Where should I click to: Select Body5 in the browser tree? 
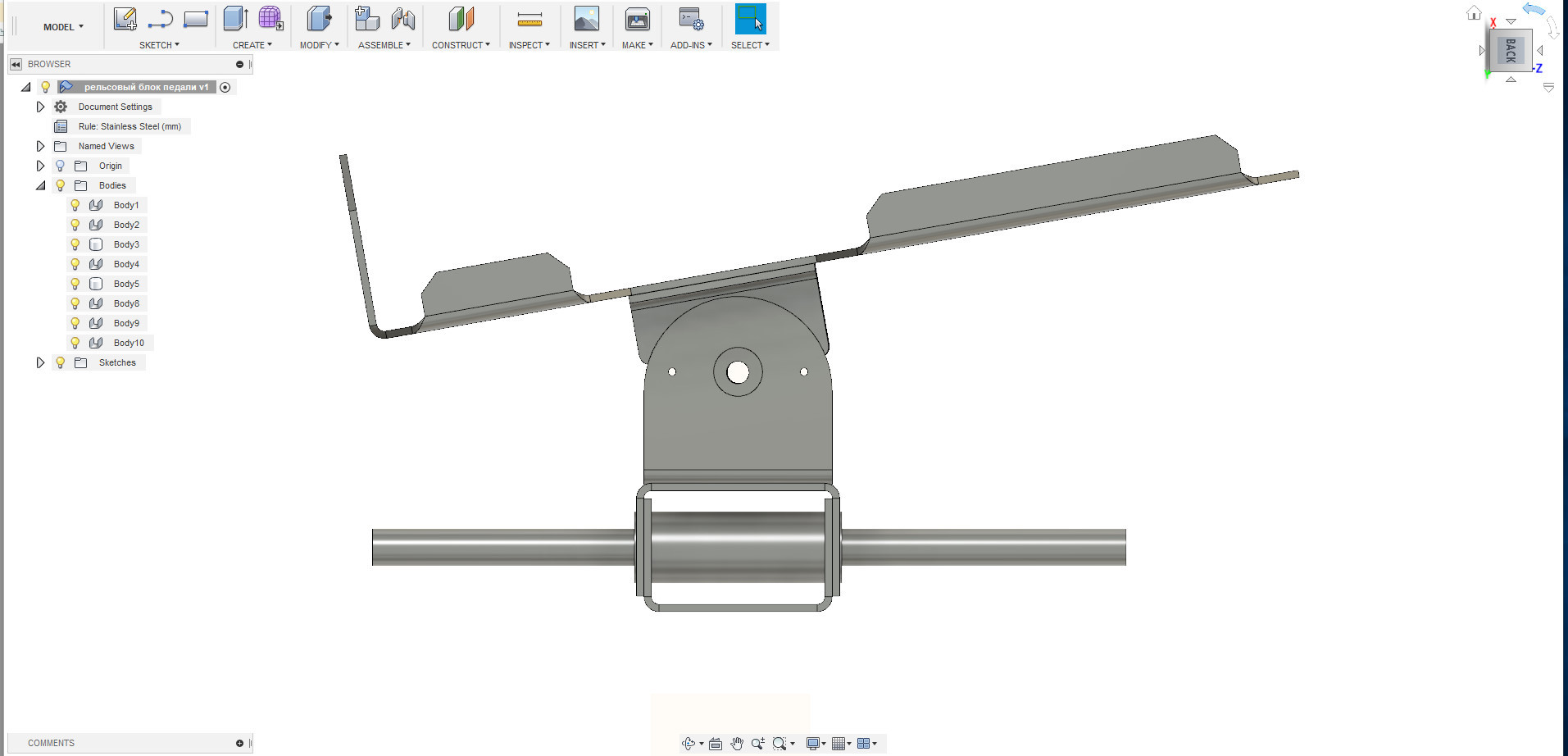[x=126, y=284]
